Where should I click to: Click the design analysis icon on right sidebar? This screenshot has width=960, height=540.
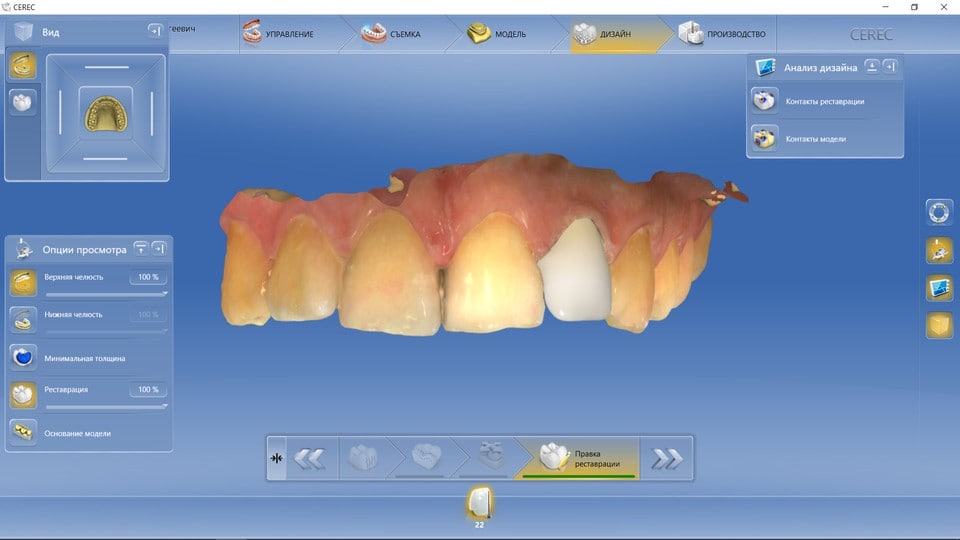pos(939,288)
